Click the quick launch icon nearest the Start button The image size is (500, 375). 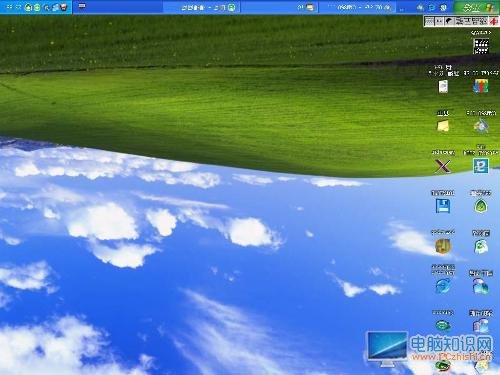click(x=443, y=7)
